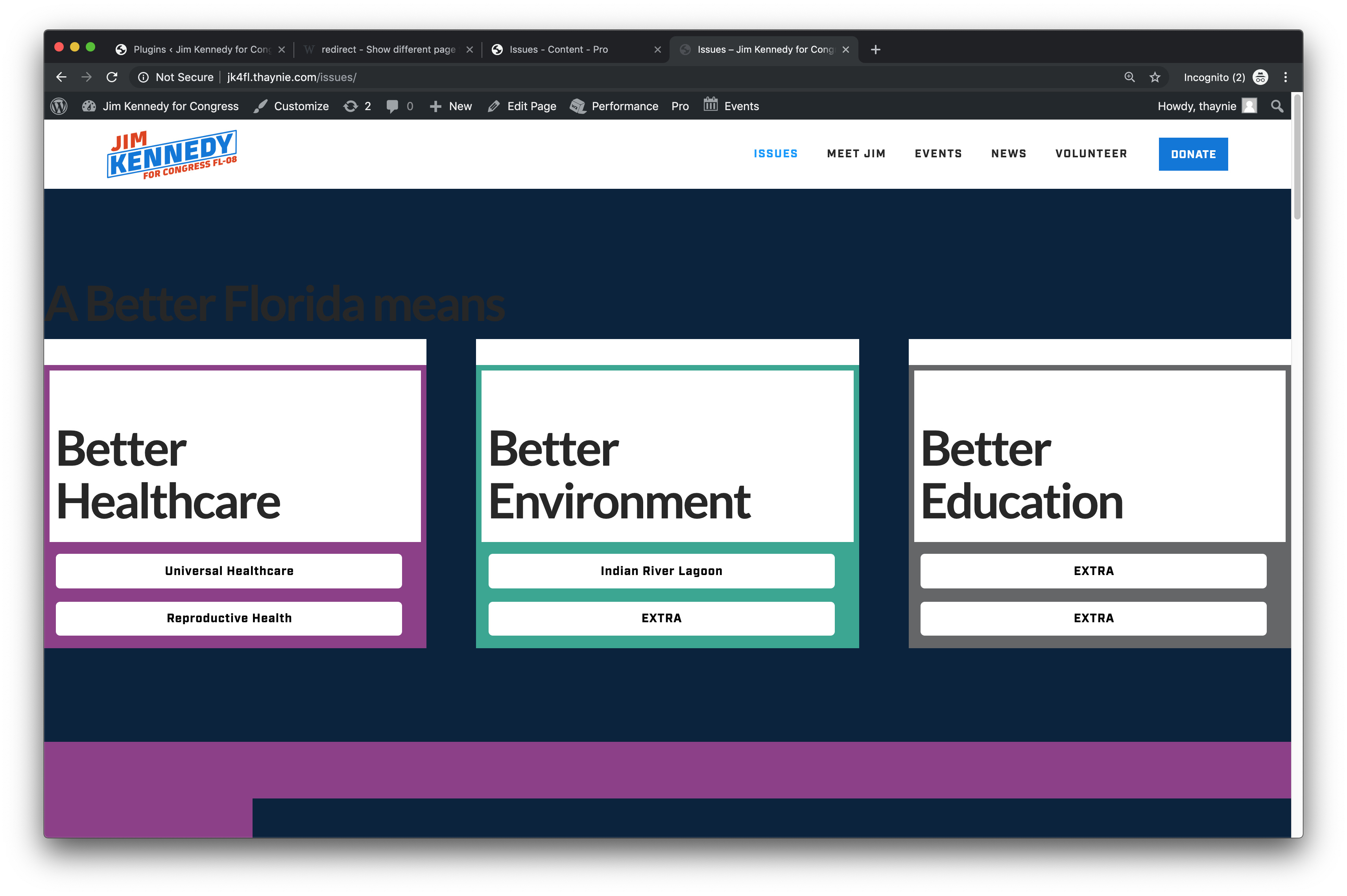Open Chrome's three-dot menu
Image resolution: width=1347 pixels, height=896 pixels.
tap(1286, 77)
